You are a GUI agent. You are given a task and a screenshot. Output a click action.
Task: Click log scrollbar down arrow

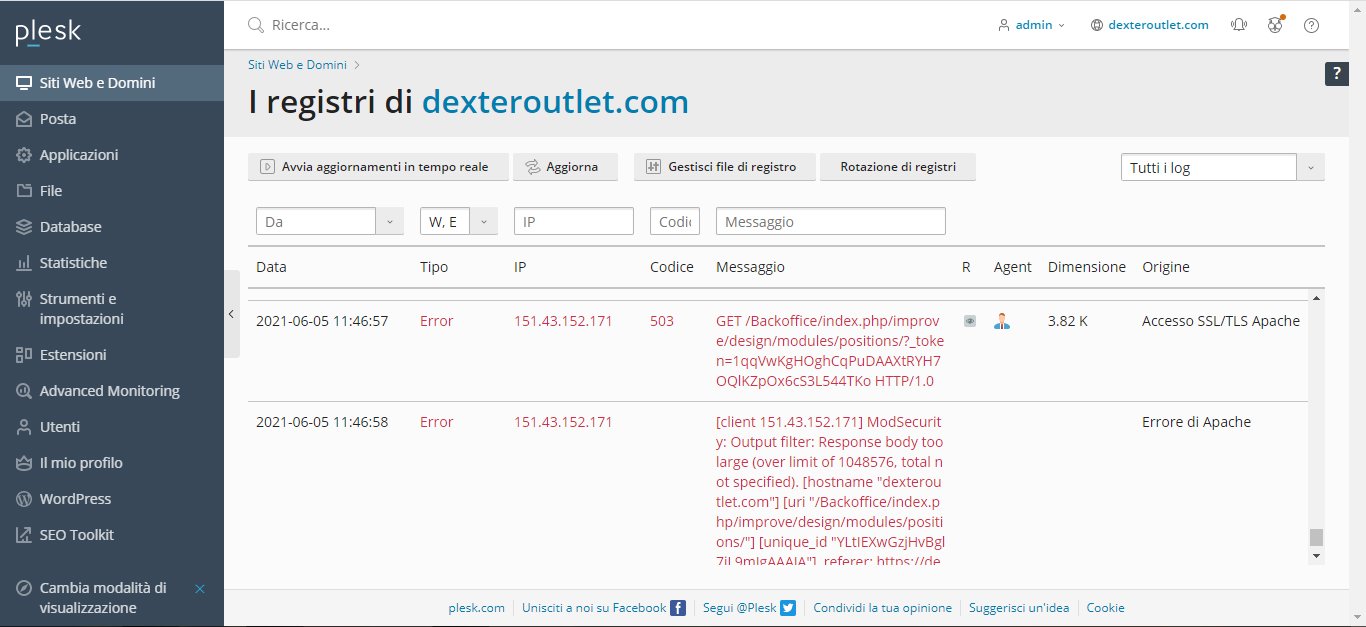coord(1316,555)
